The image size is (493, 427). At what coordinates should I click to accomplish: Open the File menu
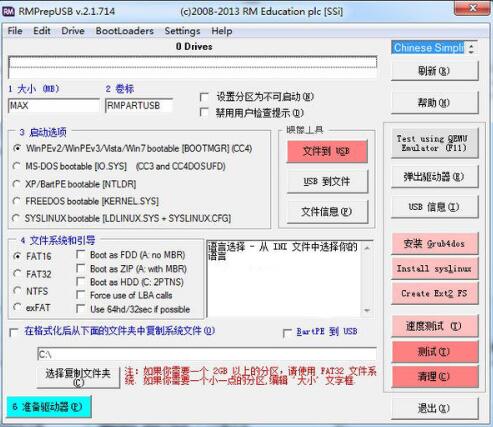[15, 31]
